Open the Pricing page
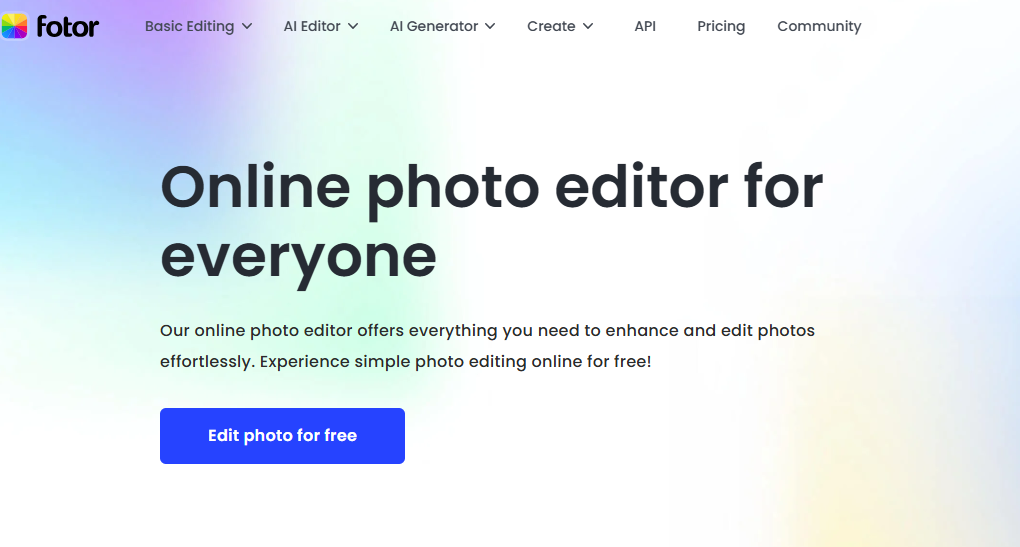This screenshot has width=1020, height=547. tap(721, 26)
